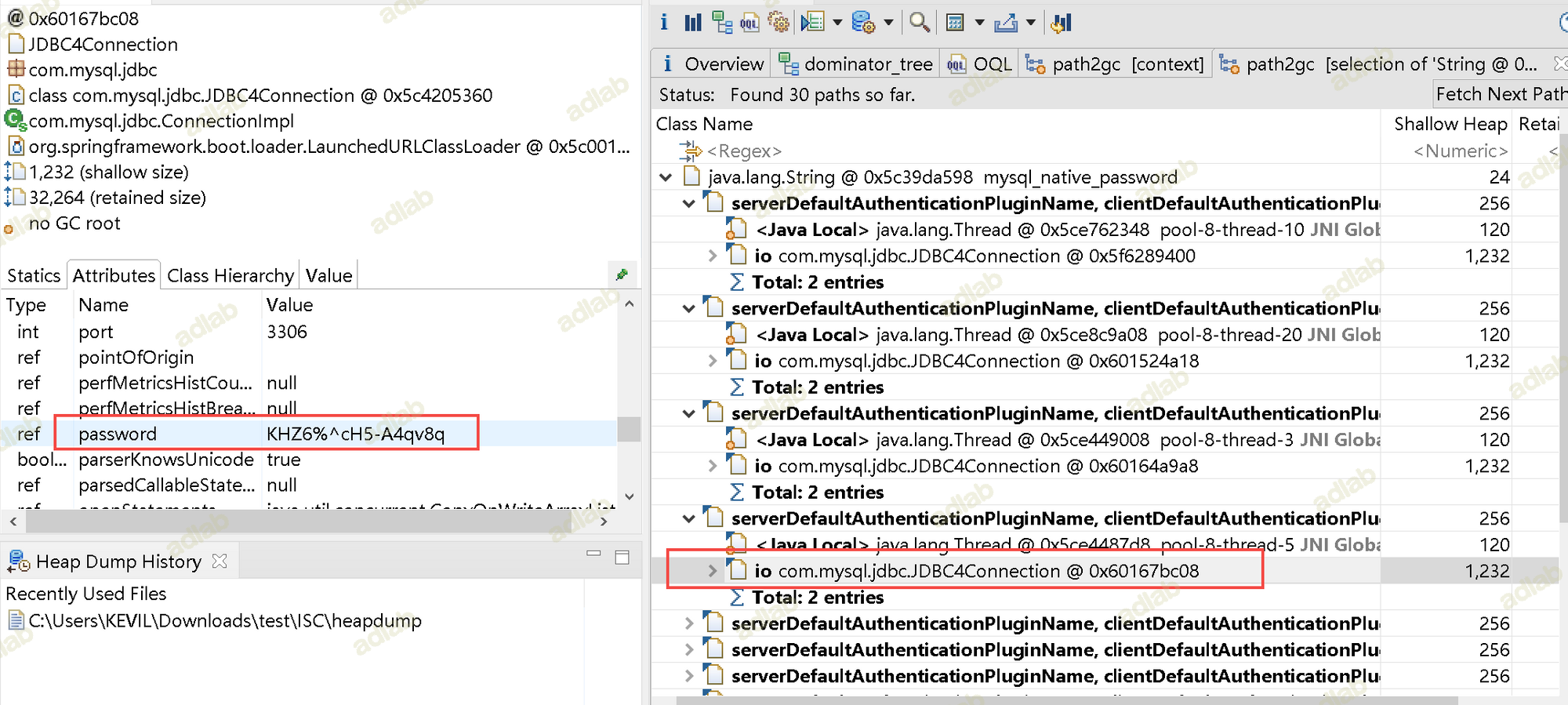Open Dominator Tree from the toolbar icon
1568x705 pixels.
(x=722, y=22)
